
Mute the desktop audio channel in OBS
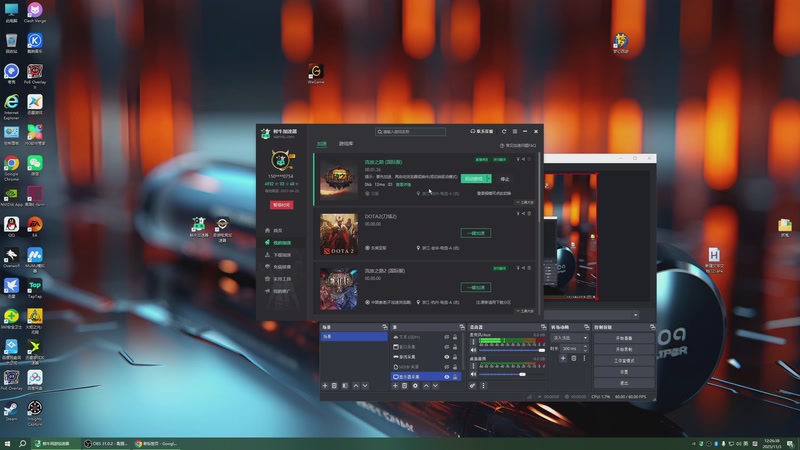473,374
